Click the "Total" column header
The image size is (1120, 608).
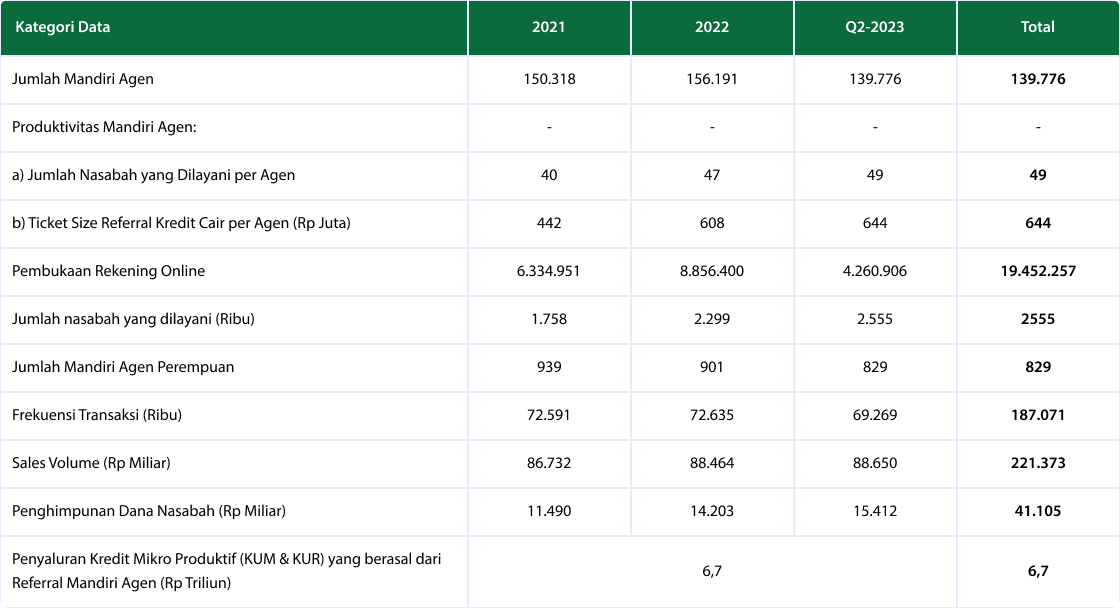coord(1038,27)
